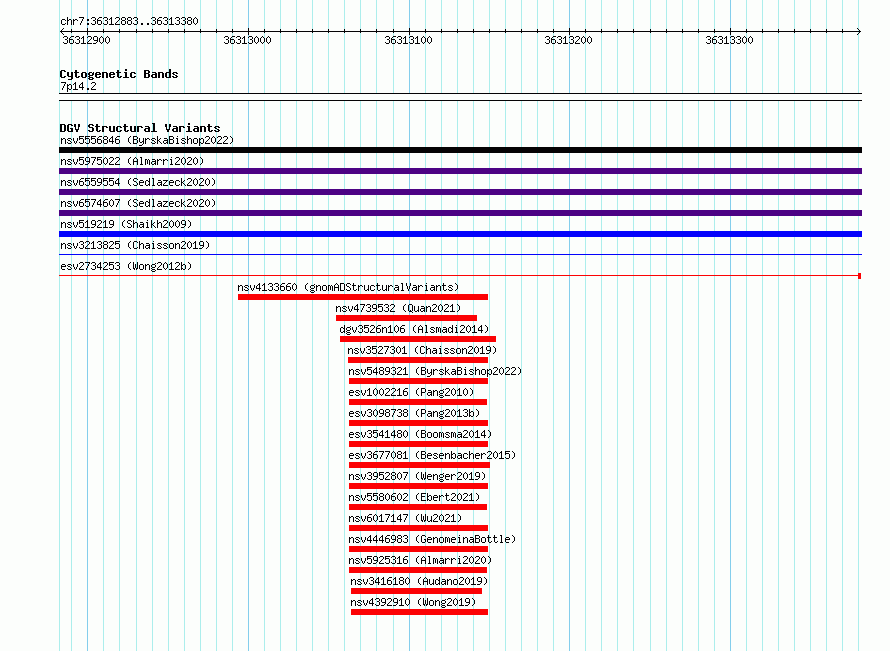Select the thick blue nsv519219 bar

click(460, 234)
